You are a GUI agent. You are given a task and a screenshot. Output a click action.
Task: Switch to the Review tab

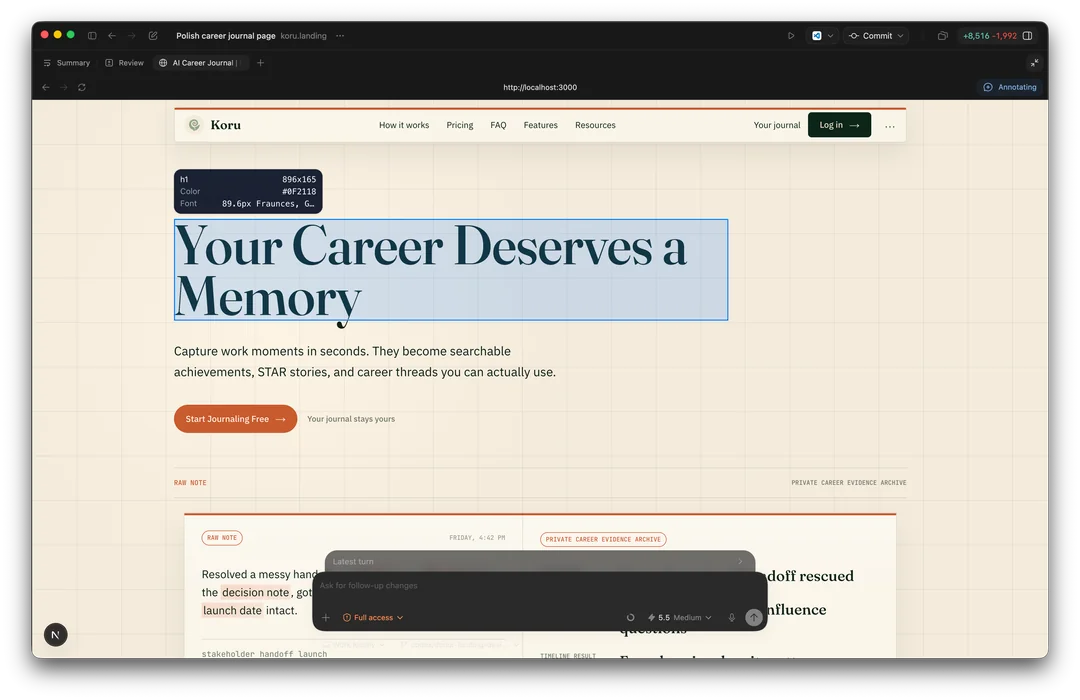pyautogui.click(x=125, y=63)
